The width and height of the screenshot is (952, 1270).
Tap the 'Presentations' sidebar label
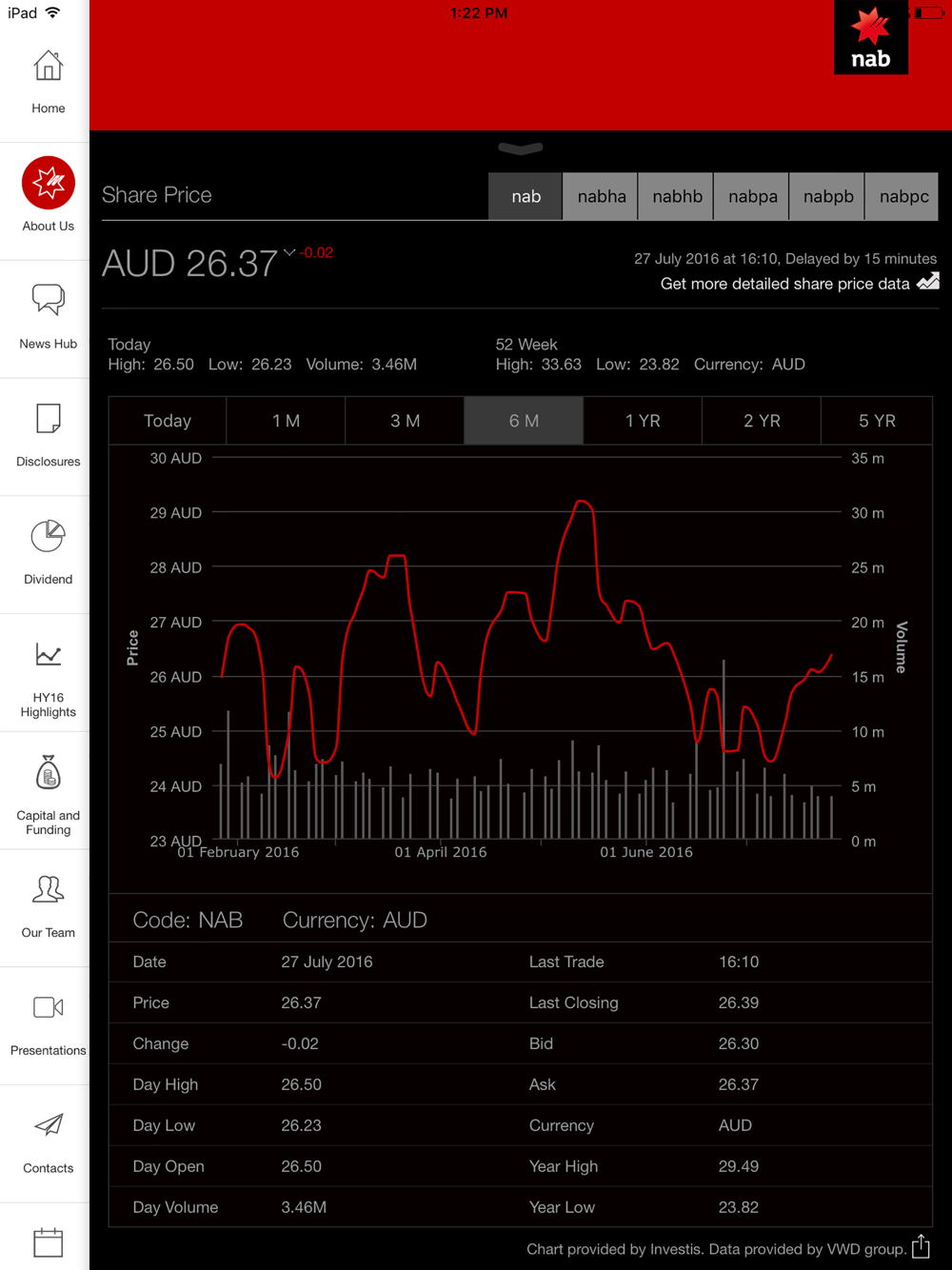pyautogui.click(x=49, y=1051)
